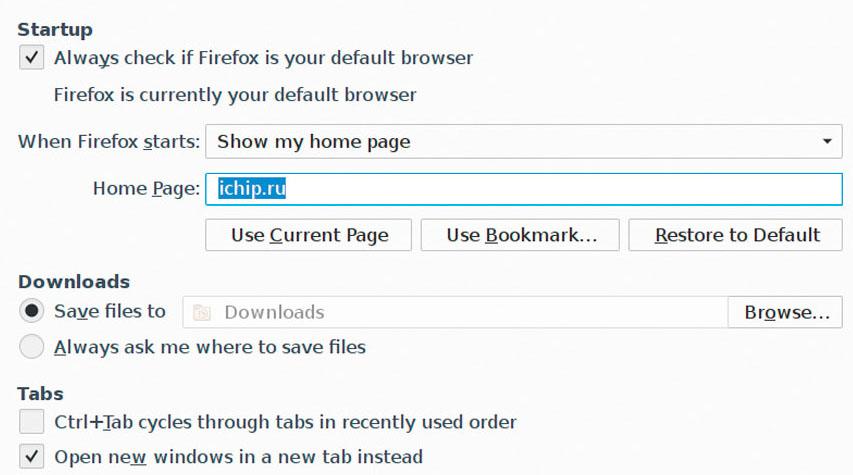Click the "Firefox is currently your default browser" text
The height and width of the screenshot is (475, 853).
pyautogui.click(x=235, y=95)
